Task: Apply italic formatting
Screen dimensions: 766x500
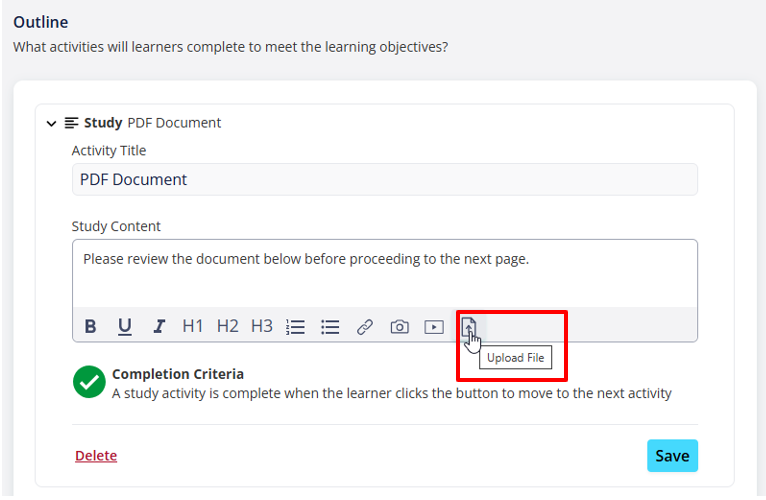Action: click(159, 326)
